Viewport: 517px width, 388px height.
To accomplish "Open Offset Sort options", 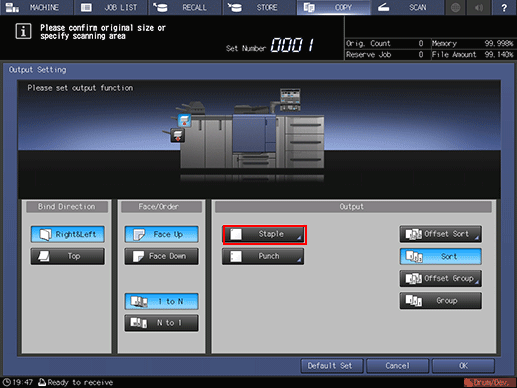I will [441, 234].
